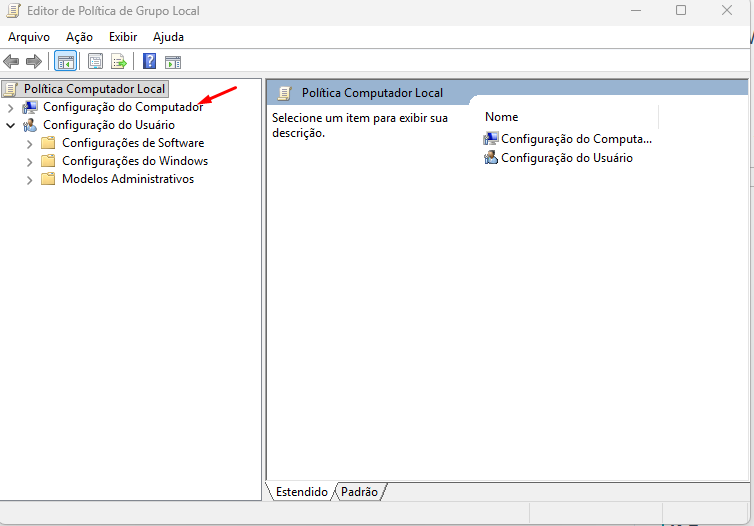Open the Exibir menu
Image resolution: width=754 pixels, height=526 pixels.
[x=123, y=37]
